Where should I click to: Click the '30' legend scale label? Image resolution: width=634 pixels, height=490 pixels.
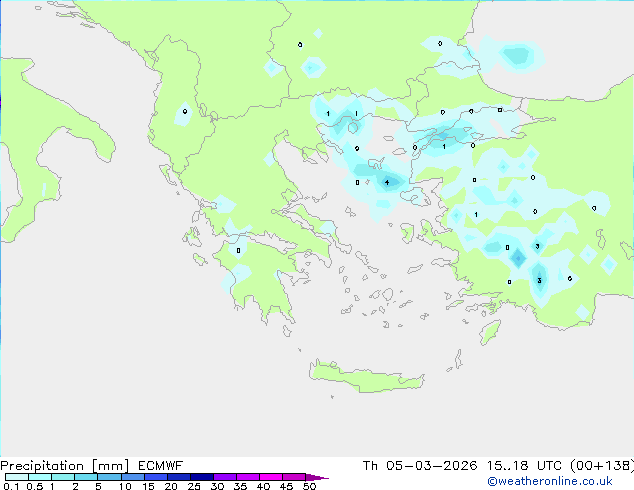coord(217,486)
